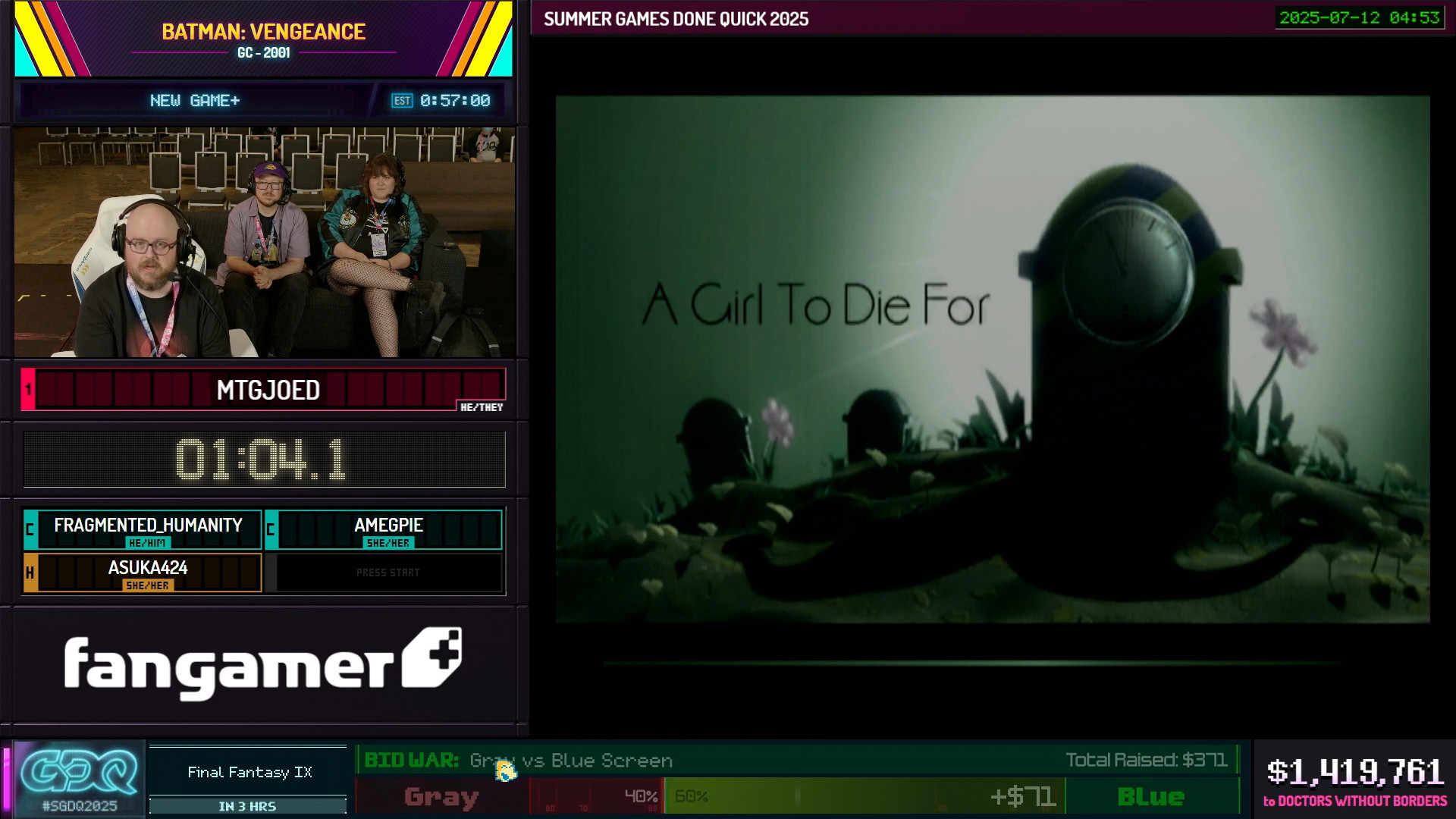Click the C badge next to FRAGMENTED_HUMANITY
This screenshot has width=1456, height=819.
(x=30, y=529)
